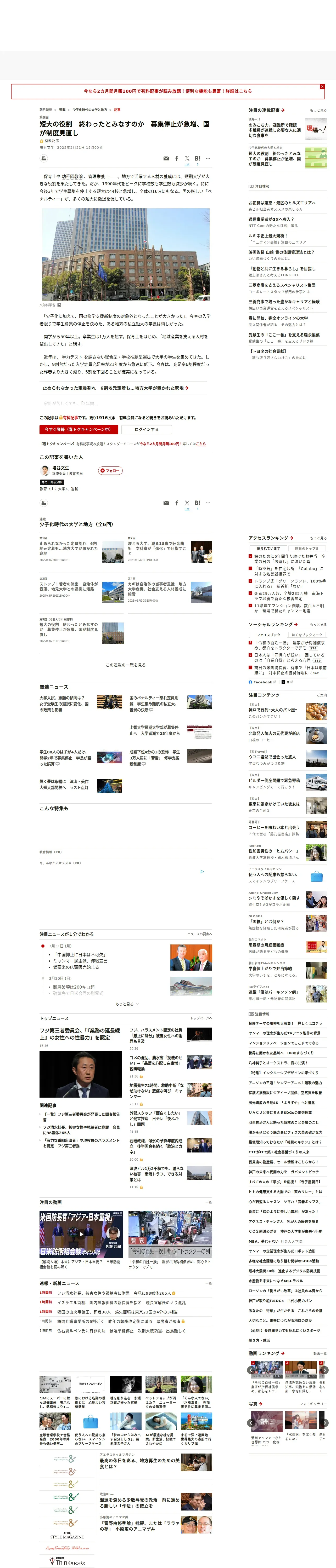Click AdChoices icon in recommendation ad
336x1568 pixels.
203,872
